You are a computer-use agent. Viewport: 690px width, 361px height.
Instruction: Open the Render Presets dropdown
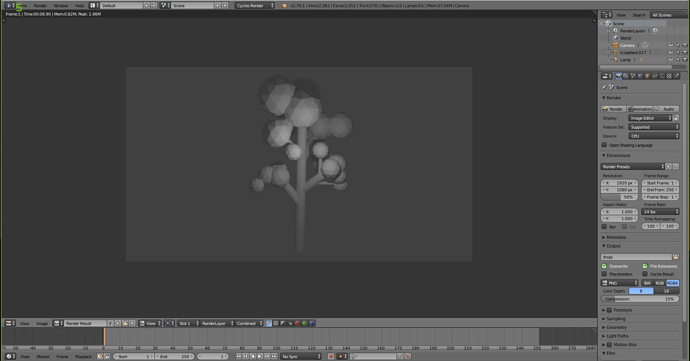click(x=632, y=166)
